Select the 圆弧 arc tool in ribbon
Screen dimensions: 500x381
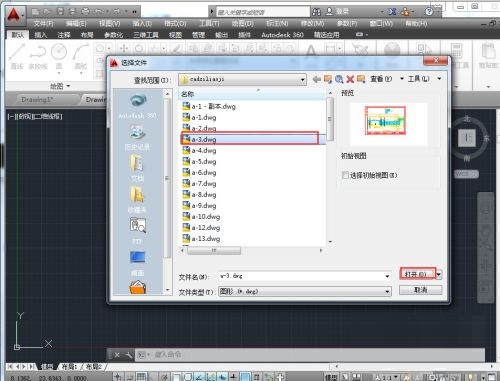pos(80,57)
